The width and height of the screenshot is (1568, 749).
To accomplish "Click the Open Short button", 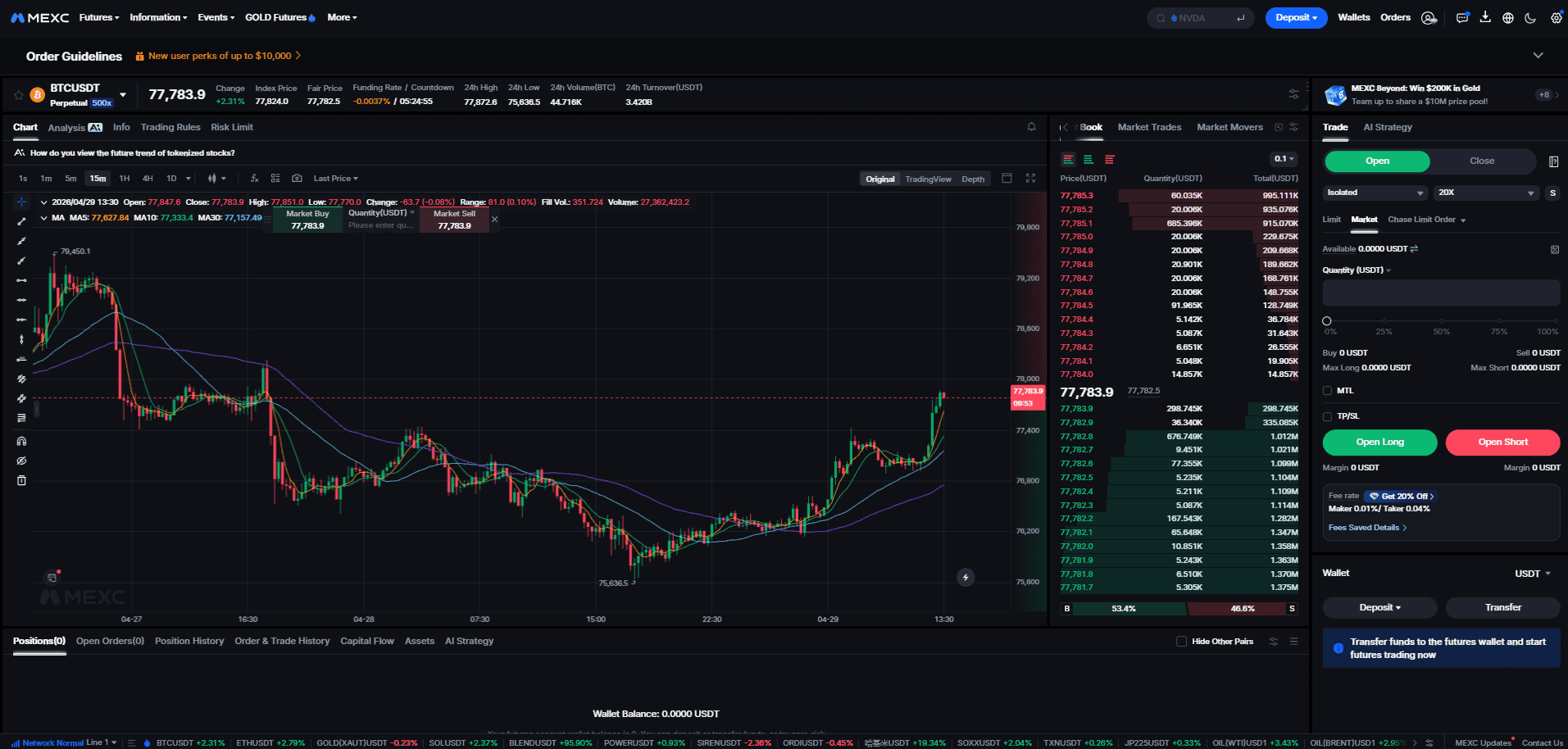I will (1502, 443).
